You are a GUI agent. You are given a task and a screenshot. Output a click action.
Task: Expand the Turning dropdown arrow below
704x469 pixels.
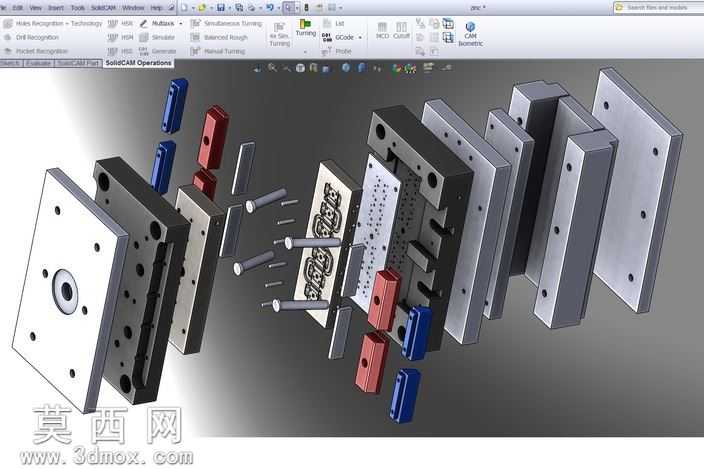pyautogui.click(x=305, y=52)
